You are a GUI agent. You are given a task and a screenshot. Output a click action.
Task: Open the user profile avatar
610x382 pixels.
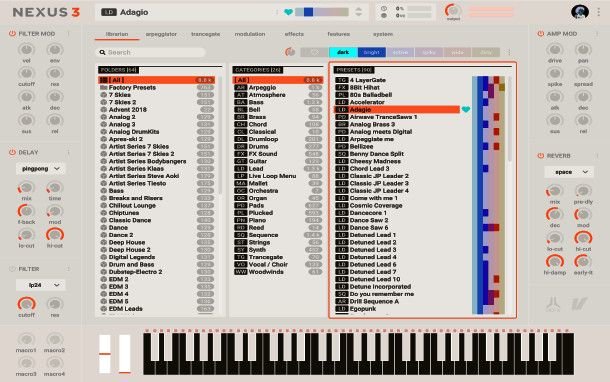tap(580, 12)
